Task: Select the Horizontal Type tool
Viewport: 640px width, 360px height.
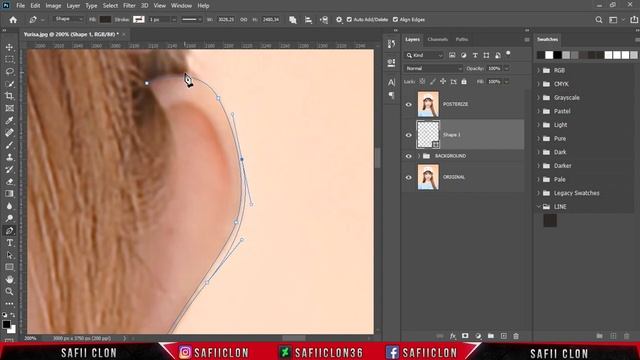Action: [x=9, y=243]
